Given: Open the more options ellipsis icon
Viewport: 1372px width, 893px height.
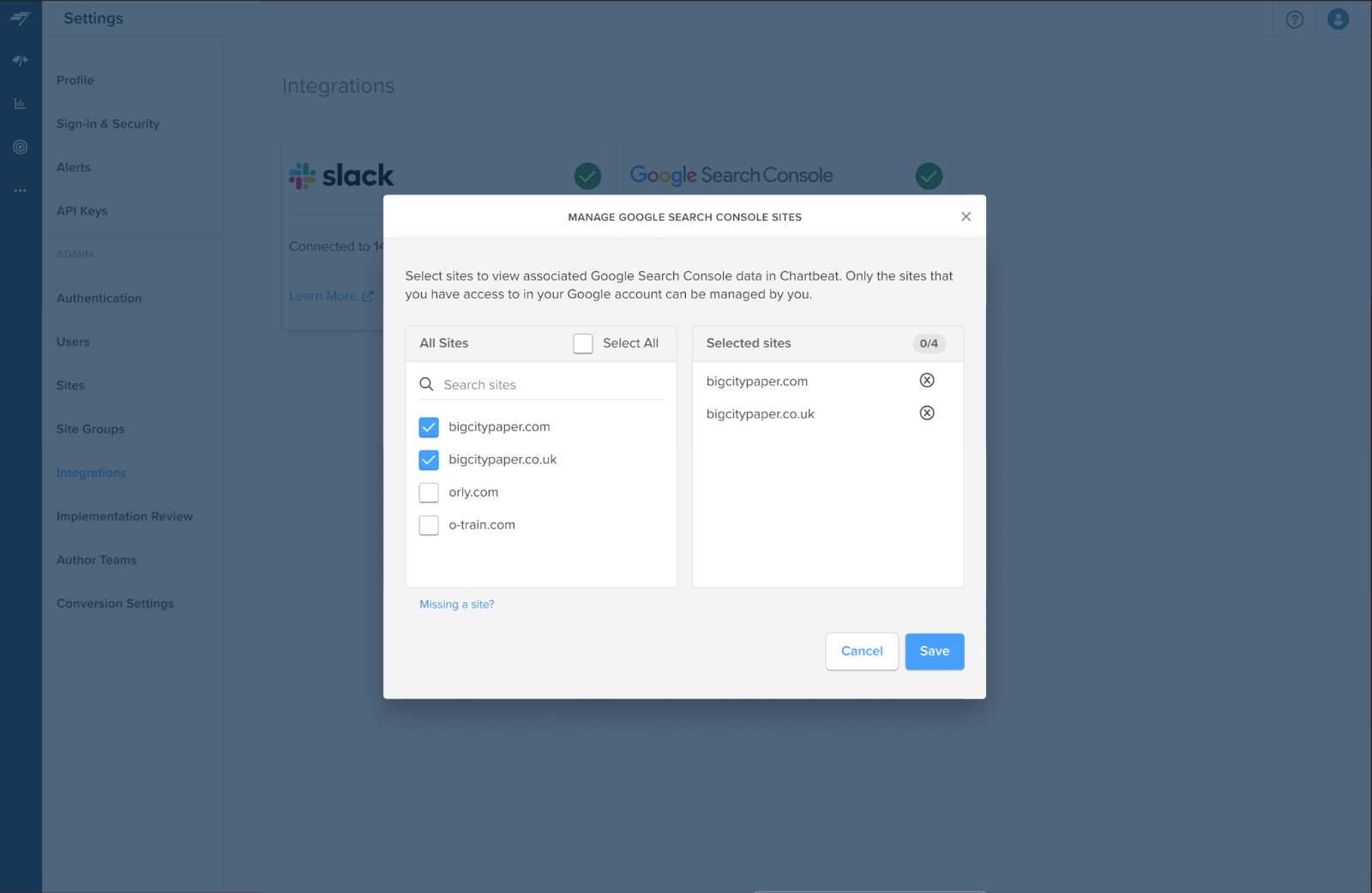Looking at the screenshot, I should pos(21,190).
